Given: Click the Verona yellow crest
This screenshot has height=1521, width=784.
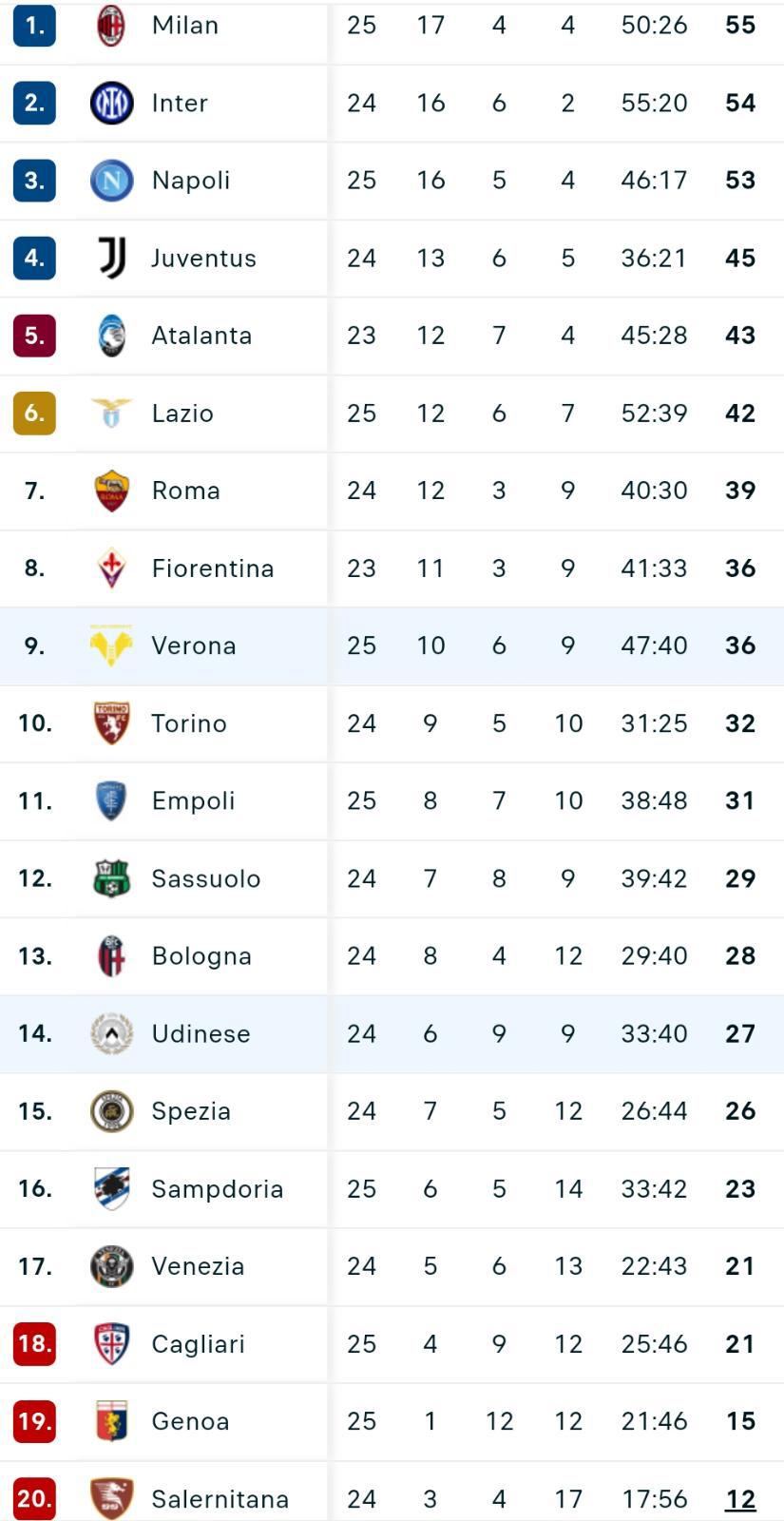Looking at the screenshot, I should (111, 645).
